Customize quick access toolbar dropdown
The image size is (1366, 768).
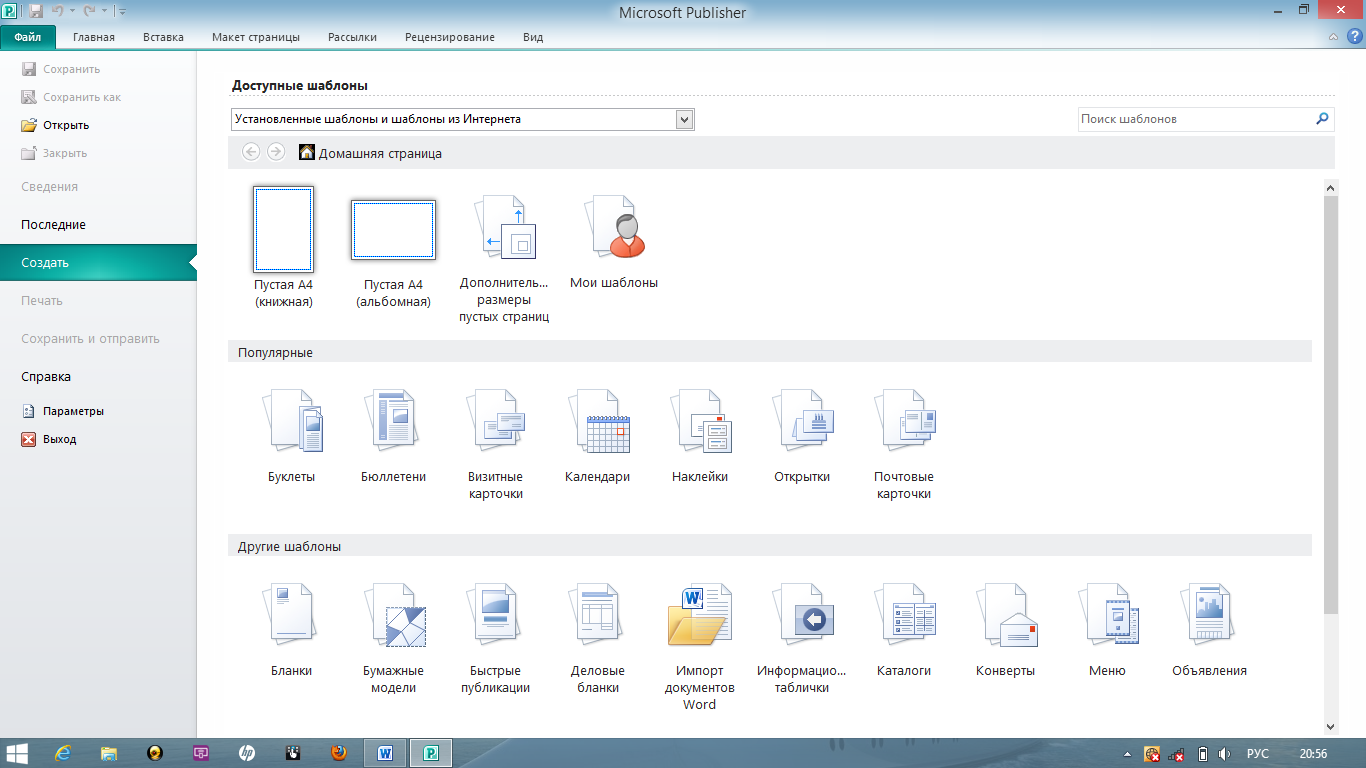122,12
